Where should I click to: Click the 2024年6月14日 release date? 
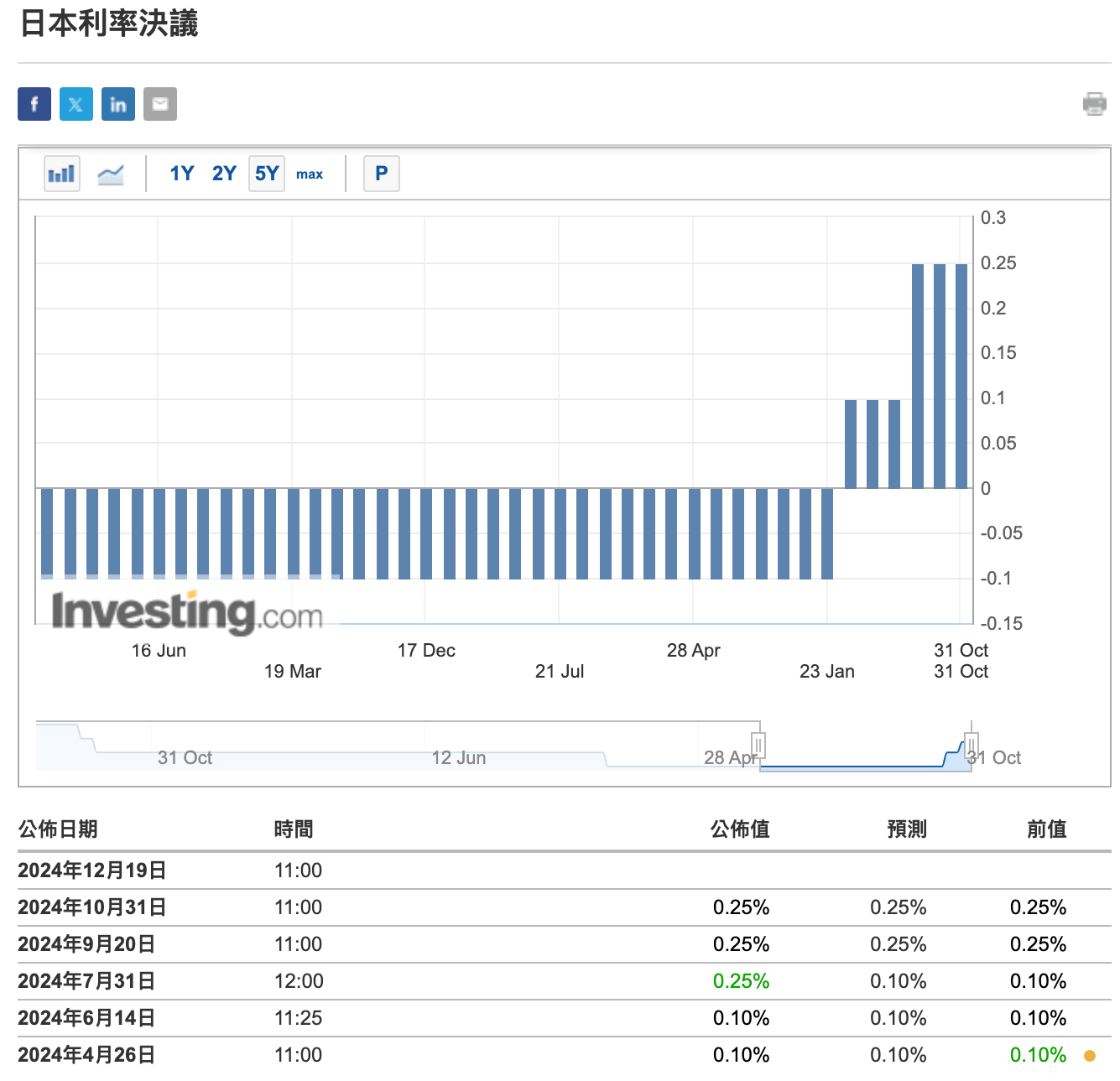point(86,1018)
